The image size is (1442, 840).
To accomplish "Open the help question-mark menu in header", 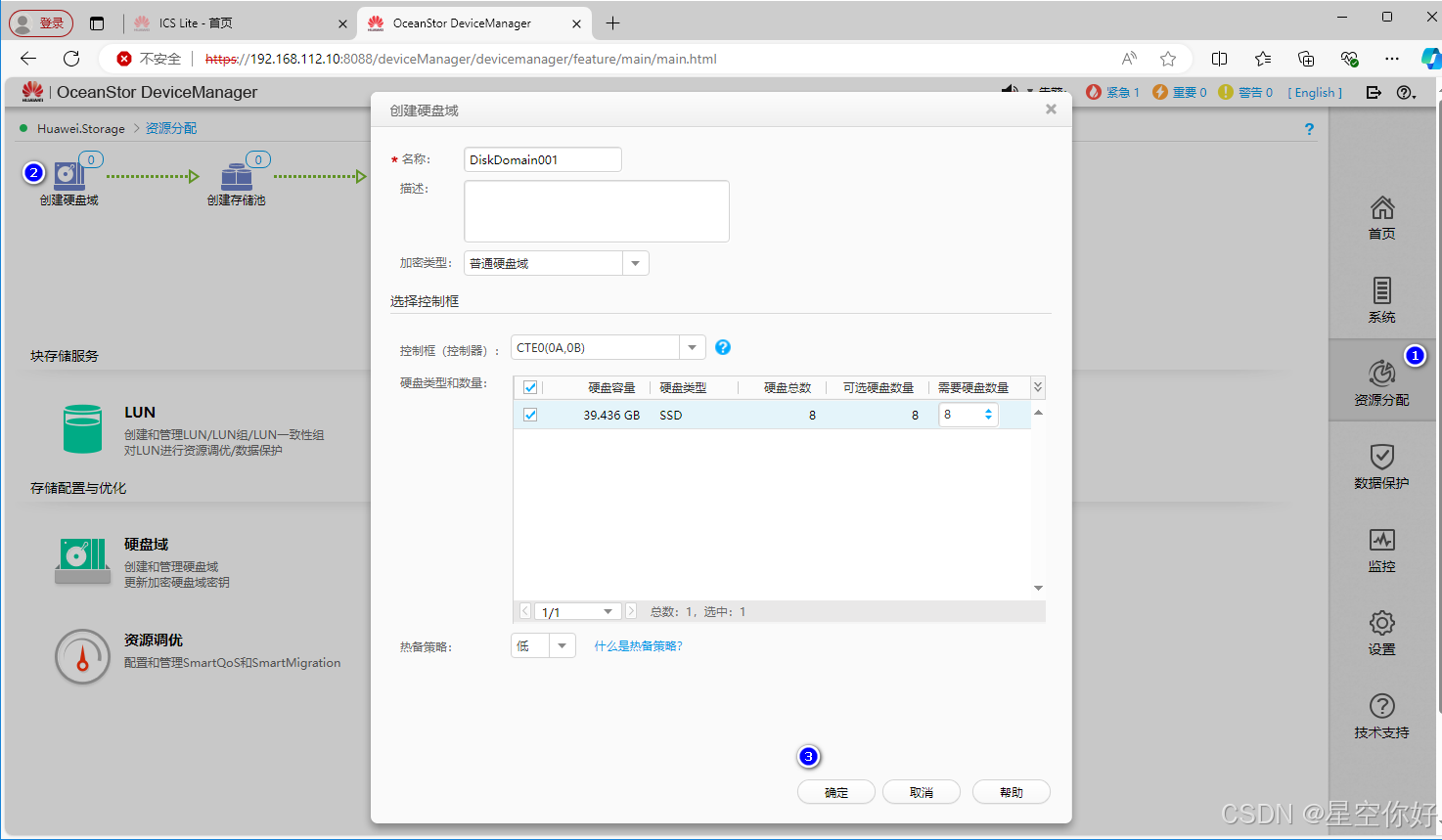I will point(1406,93).
